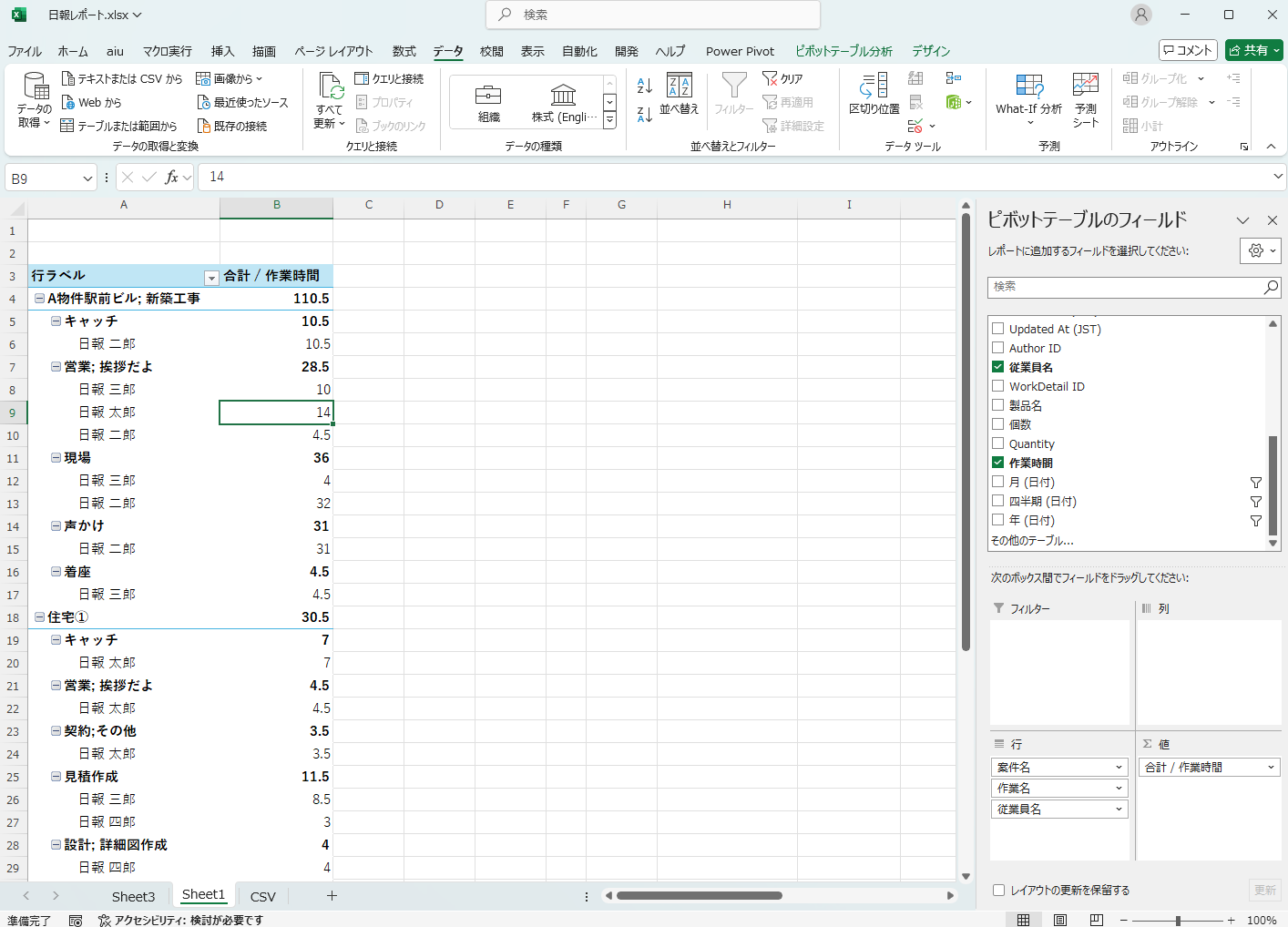Click the zoom out minus button
This screenshot has width=1288, height=927.
(x=1123, y=921)
